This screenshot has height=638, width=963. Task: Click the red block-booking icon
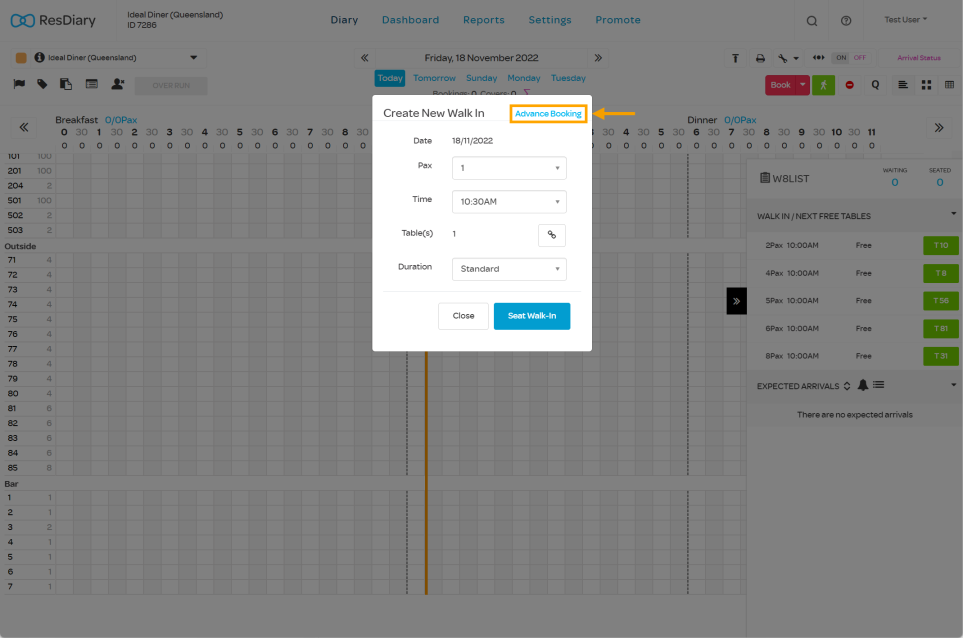(851, 85)
